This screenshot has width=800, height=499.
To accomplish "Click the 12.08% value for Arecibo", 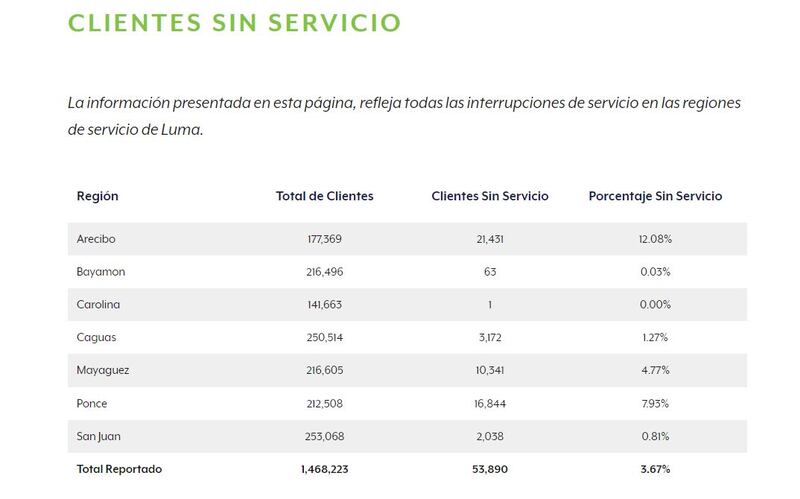I will click(655, 239).
